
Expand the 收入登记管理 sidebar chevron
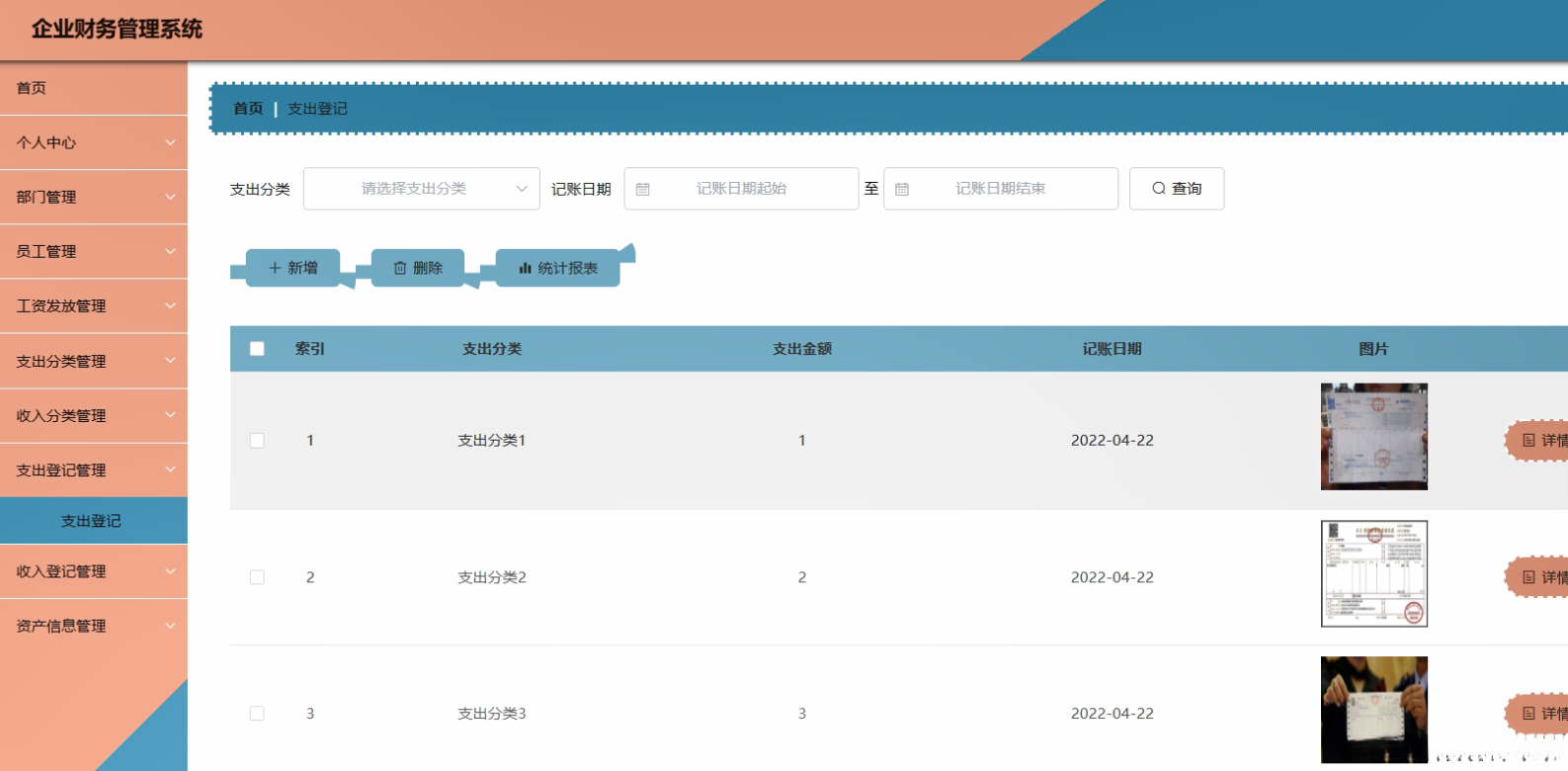(170, 571)
